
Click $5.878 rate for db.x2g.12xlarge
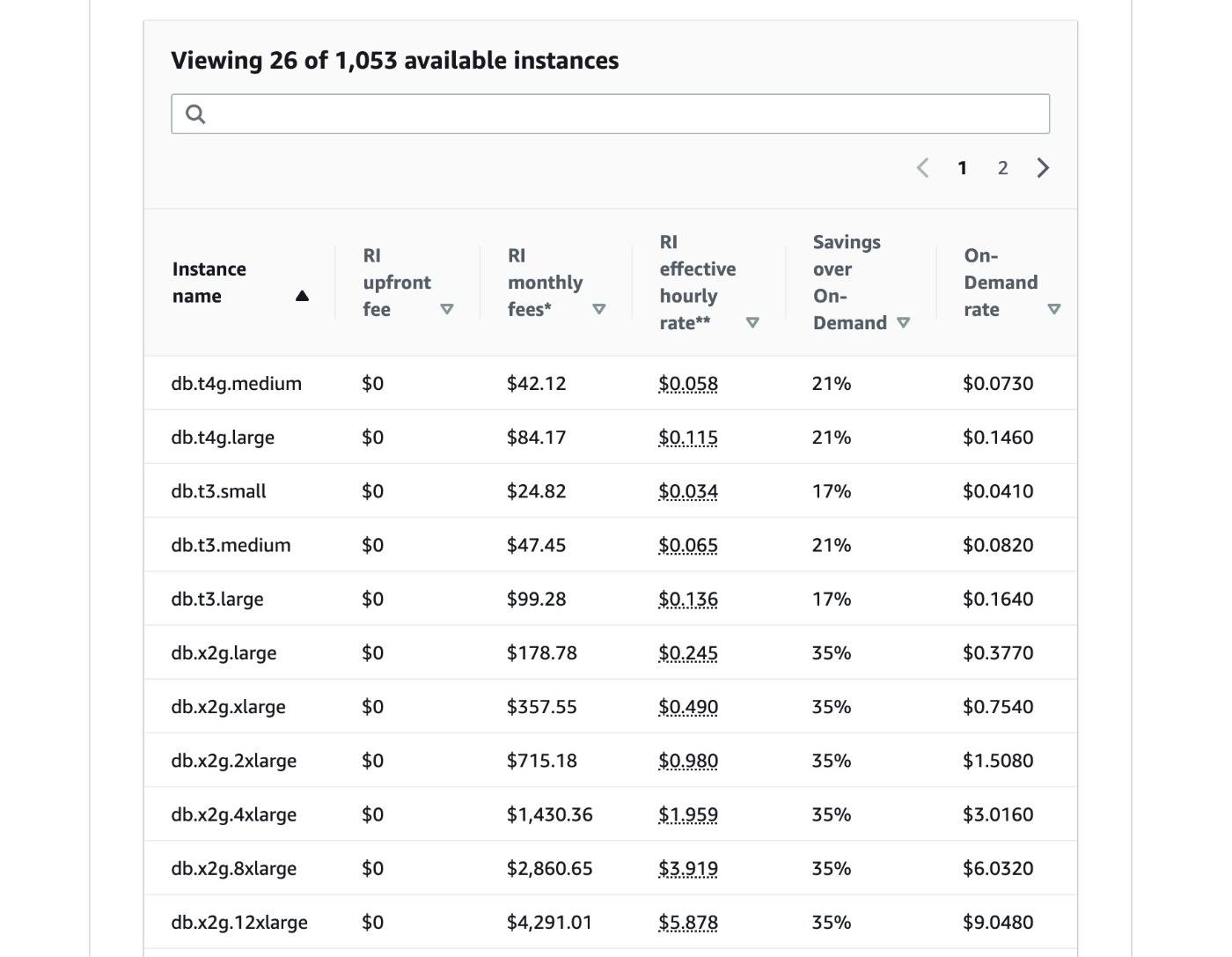688,923
